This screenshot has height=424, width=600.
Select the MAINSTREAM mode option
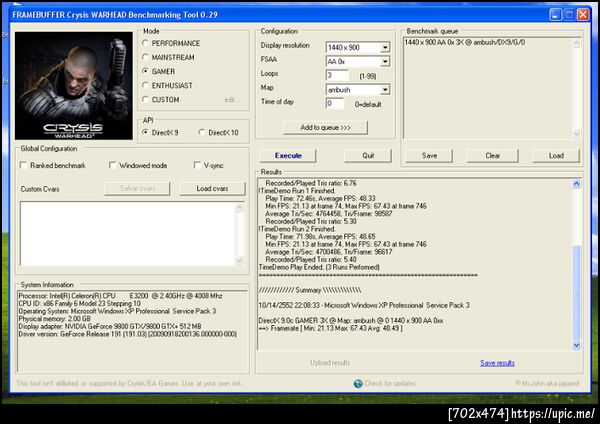(x=145, y=57)
